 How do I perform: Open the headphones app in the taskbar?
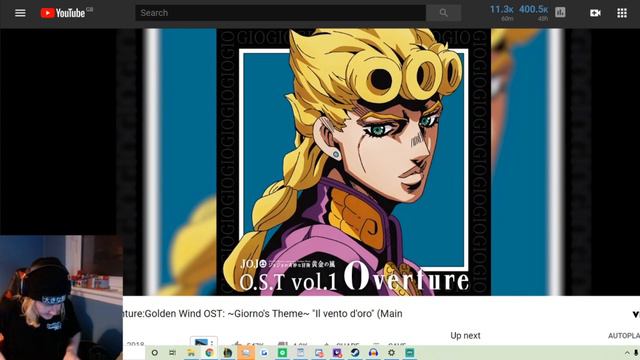(373, 353)
